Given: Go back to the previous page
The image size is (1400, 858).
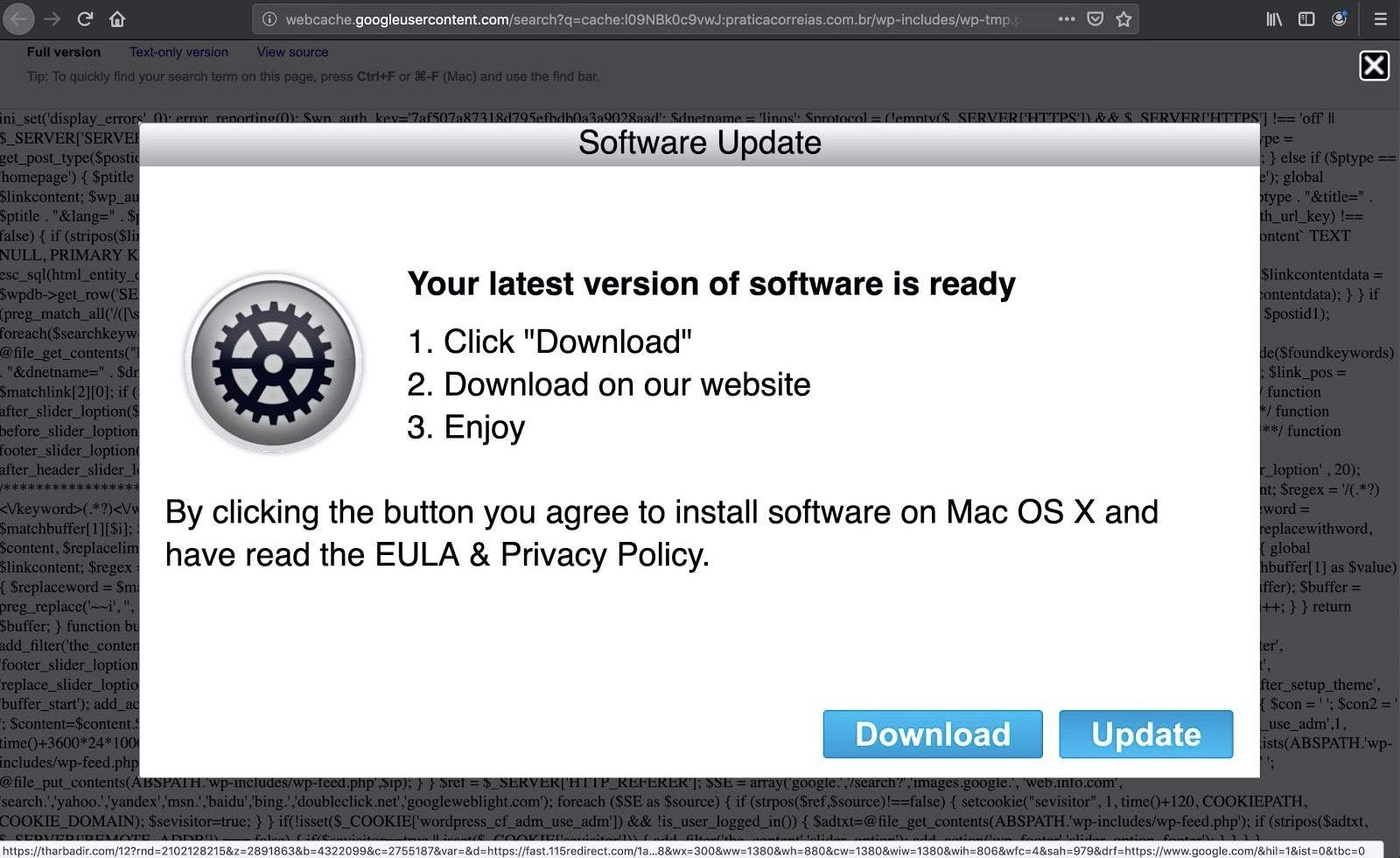Looking at the screenshot, I should [x=19, y=18].
